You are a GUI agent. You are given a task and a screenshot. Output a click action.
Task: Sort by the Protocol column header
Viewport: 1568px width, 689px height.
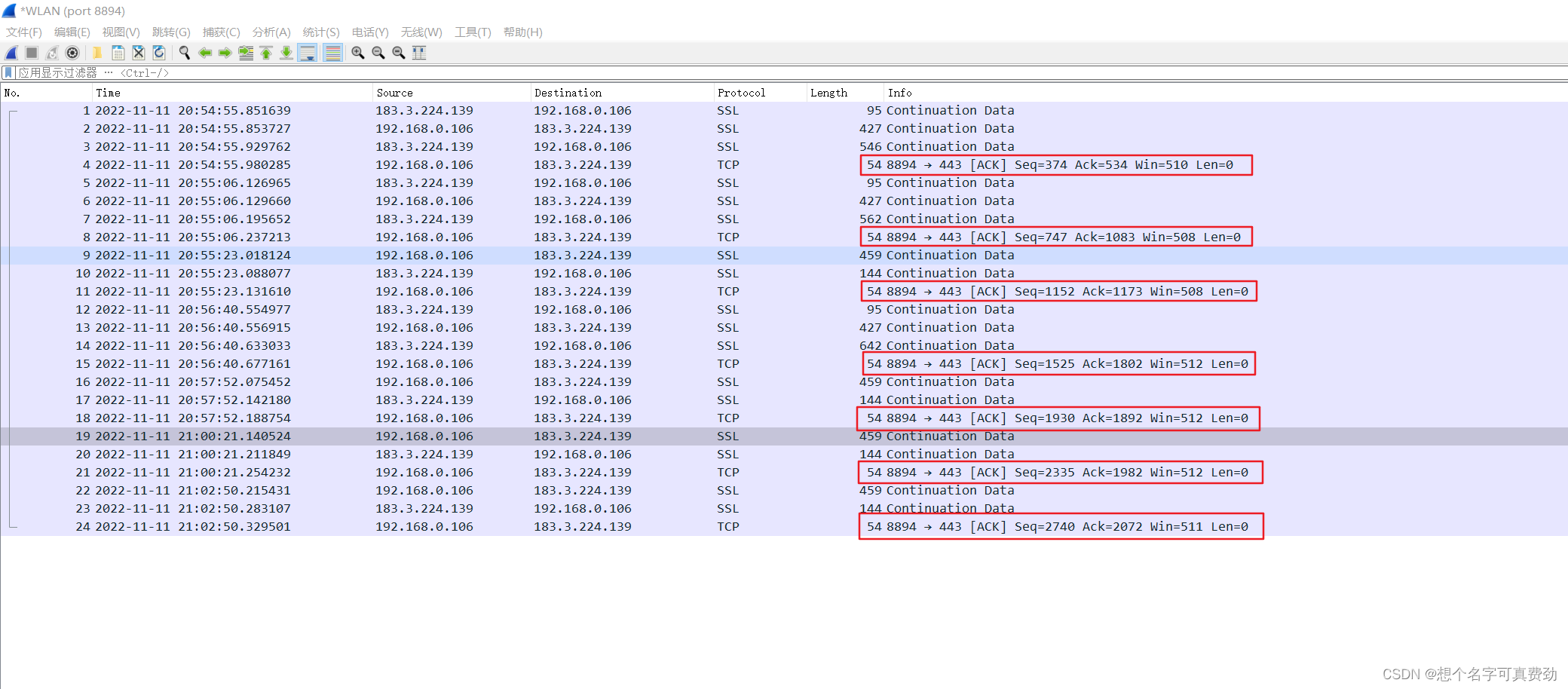point(760,93)
